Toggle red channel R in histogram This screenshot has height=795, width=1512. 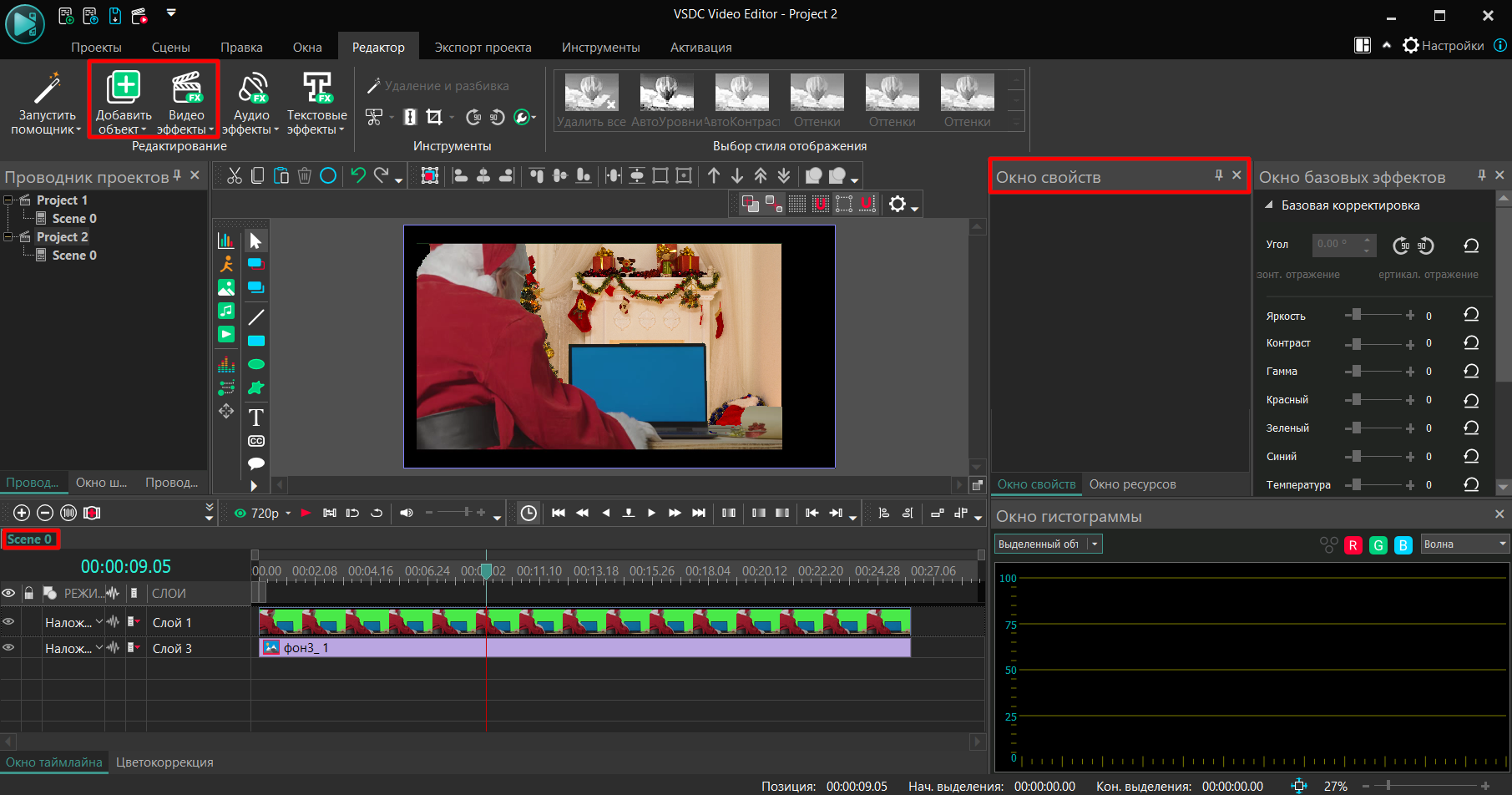click(1353, 545)
